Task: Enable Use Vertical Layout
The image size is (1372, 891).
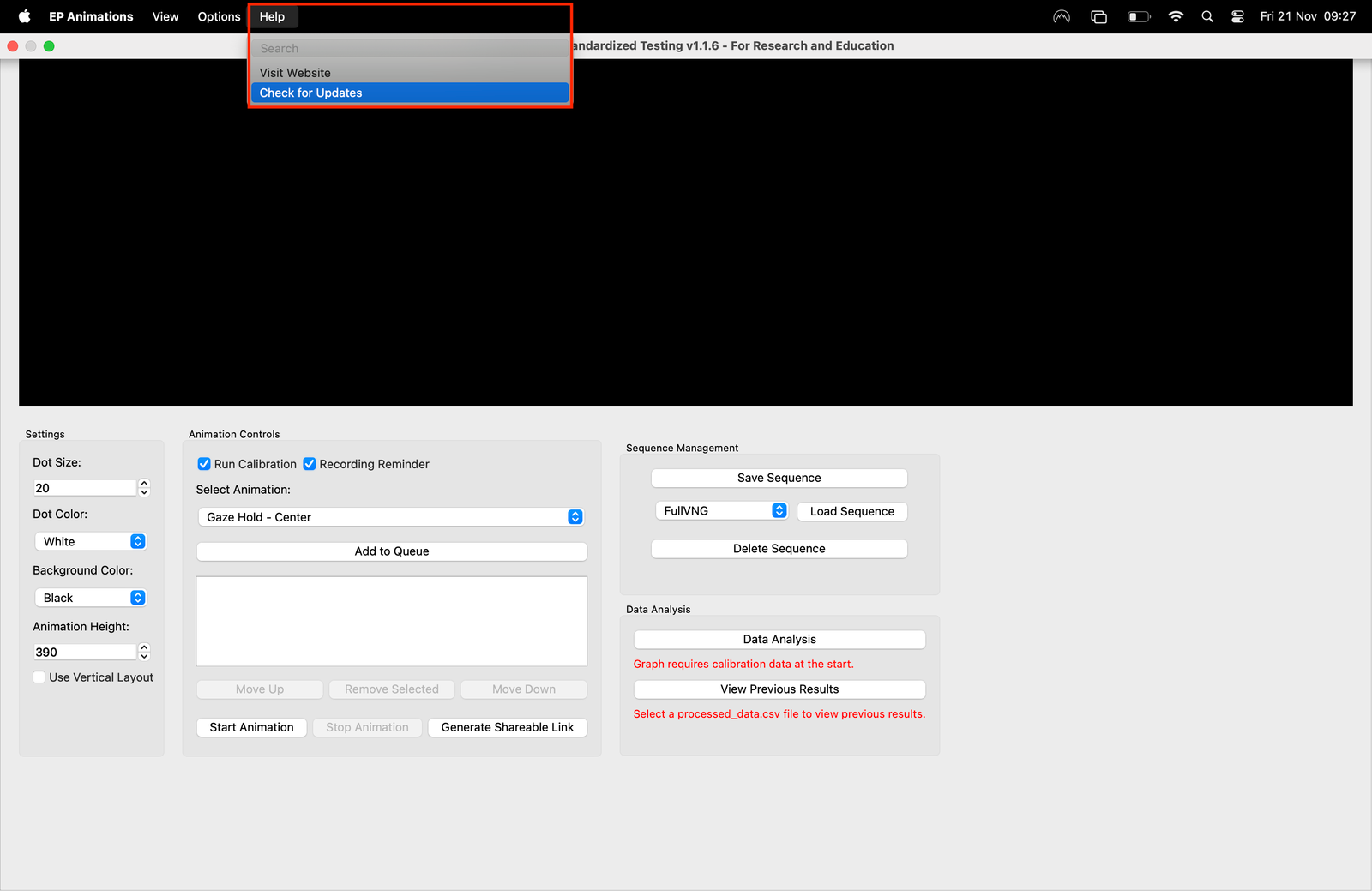Action: (39, 677)
